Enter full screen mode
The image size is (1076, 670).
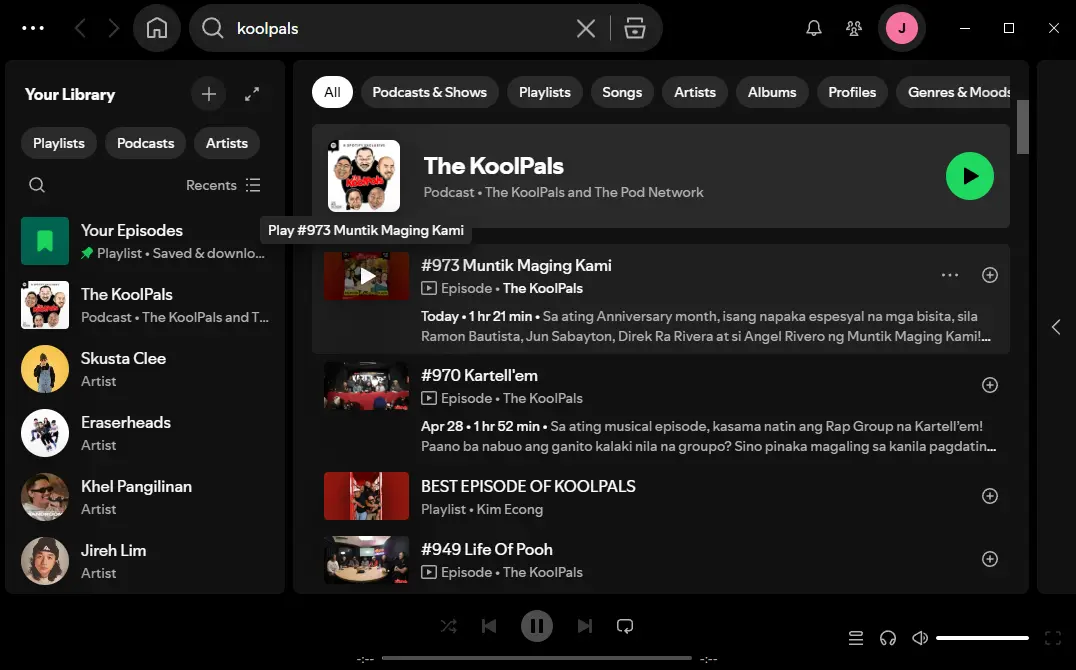(1053, 638)
